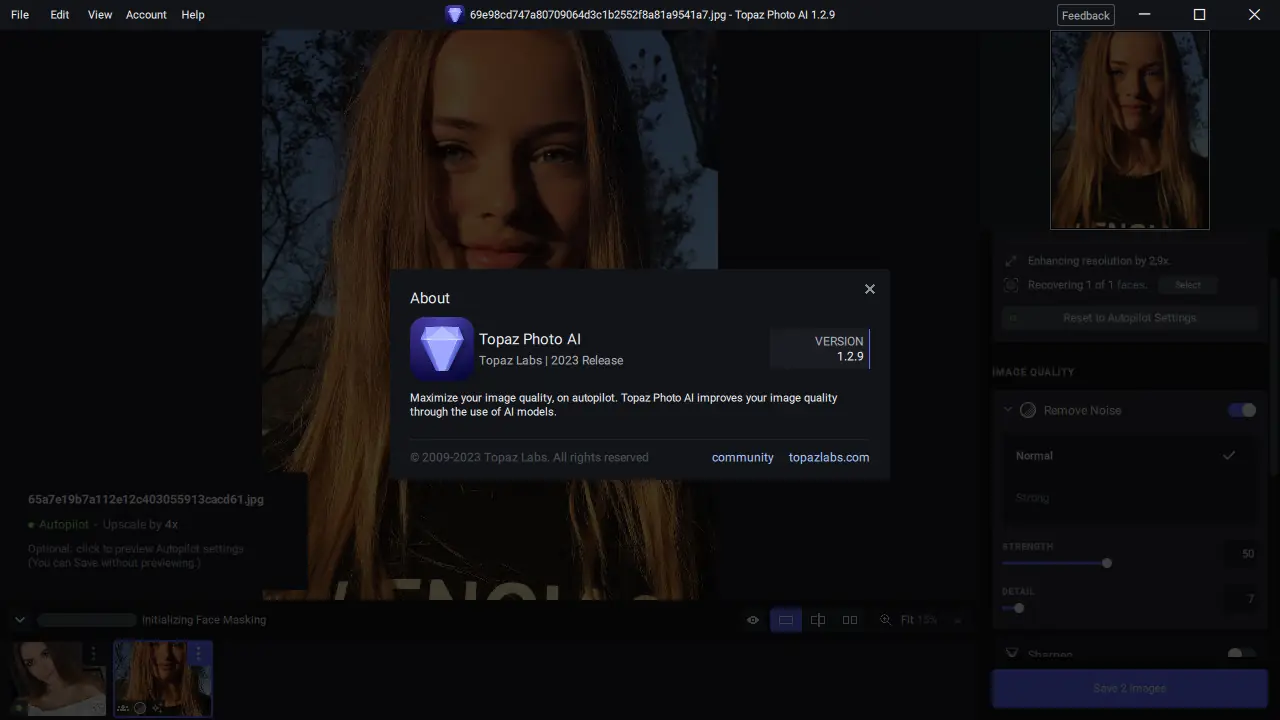1280x720 pixels.
Task: Open the first thumbnail's three-dot menu
Action: 93,653
